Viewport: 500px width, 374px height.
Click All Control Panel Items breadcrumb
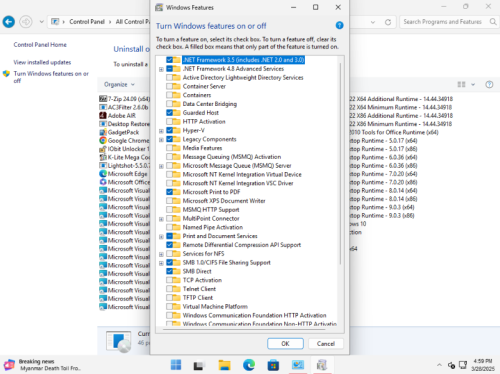[x=132, y=22]
